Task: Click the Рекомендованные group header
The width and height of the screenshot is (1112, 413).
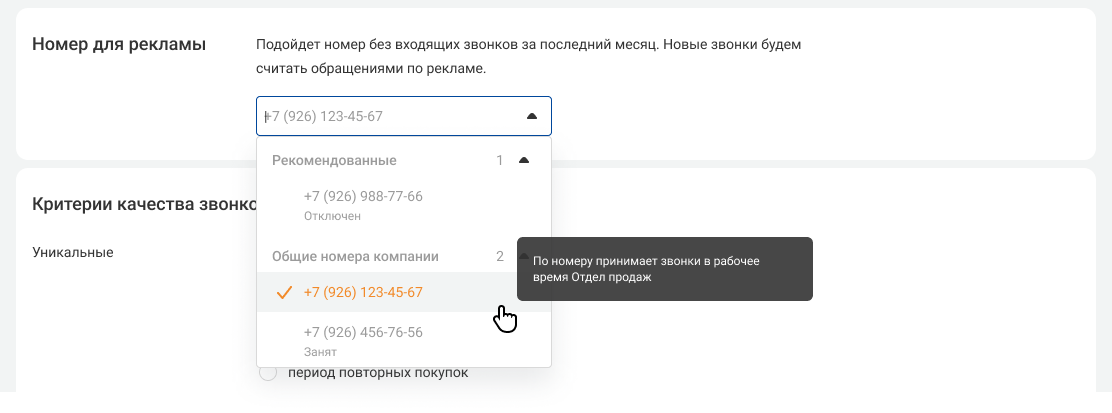Action: point(335,160)
